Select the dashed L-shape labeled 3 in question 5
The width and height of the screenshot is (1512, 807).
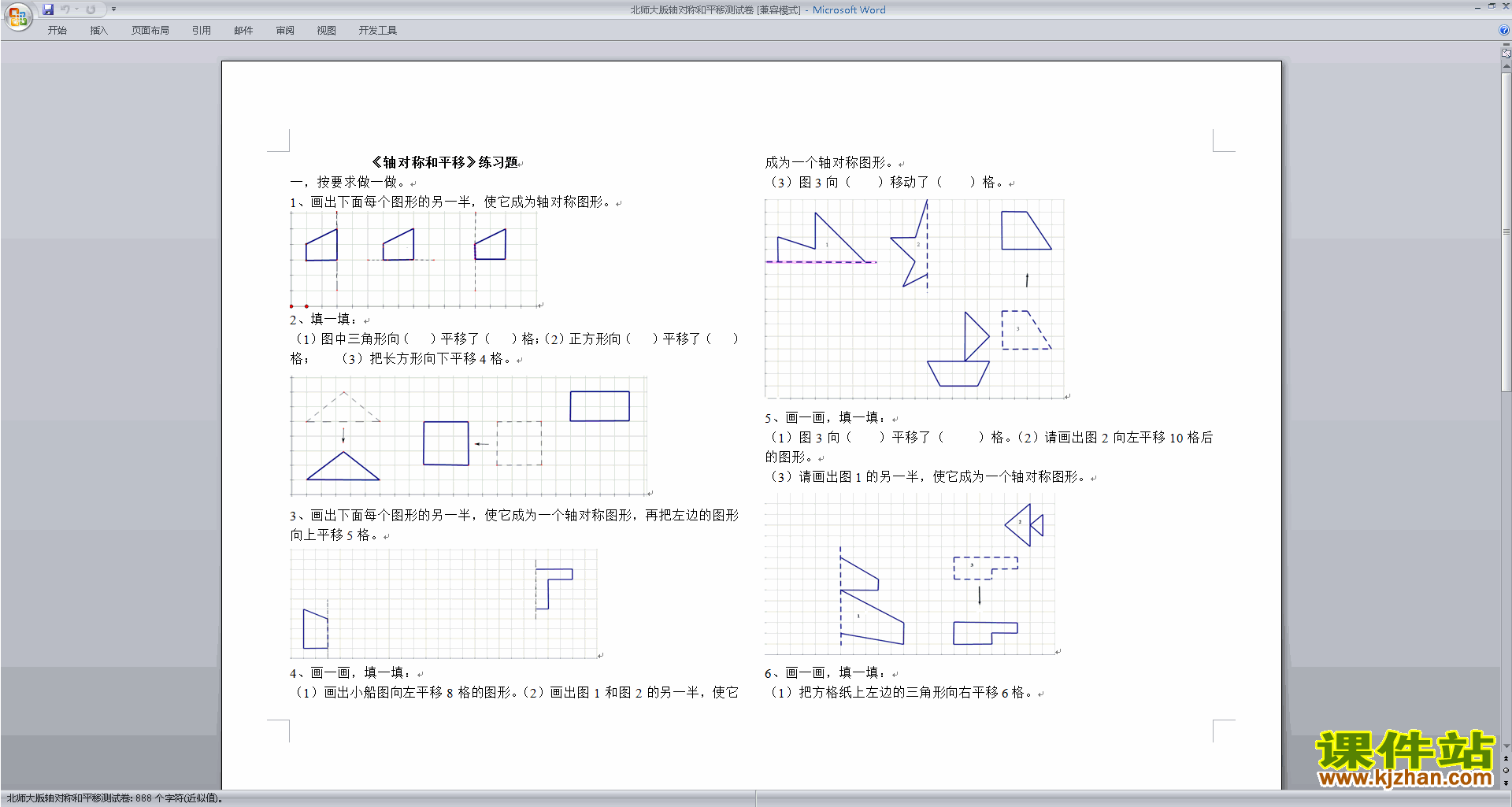click(985, 568)
